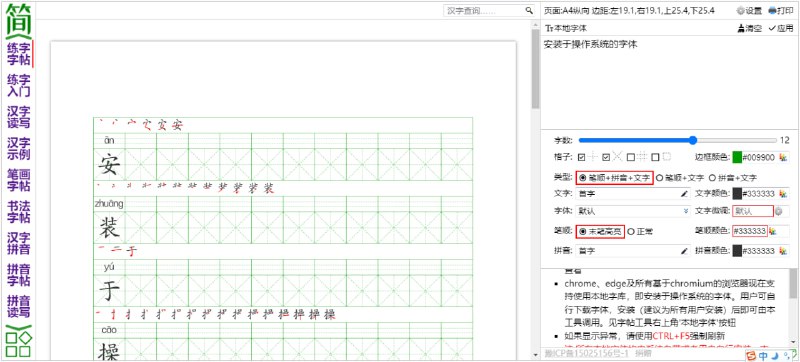The height and width of the screenshot is (362, 800).
Task: Click the dark 拼音颜色 swatch
Action: pos(737,251)
